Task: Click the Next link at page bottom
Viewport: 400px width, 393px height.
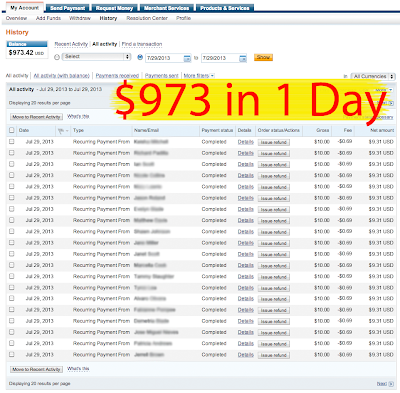Action: [x=382, y=384]
